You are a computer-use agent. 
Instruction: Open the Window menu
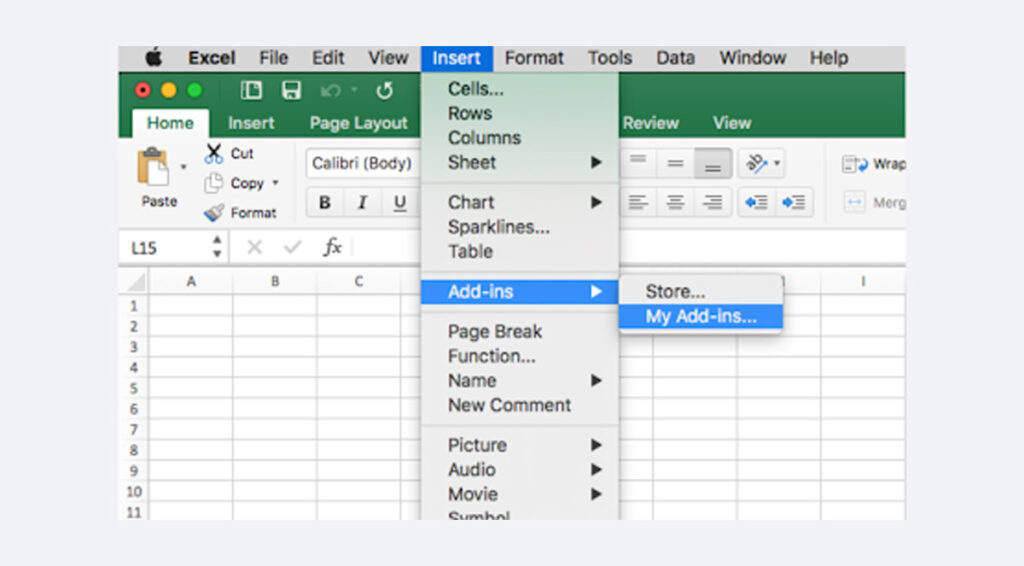tap(752, 58)
